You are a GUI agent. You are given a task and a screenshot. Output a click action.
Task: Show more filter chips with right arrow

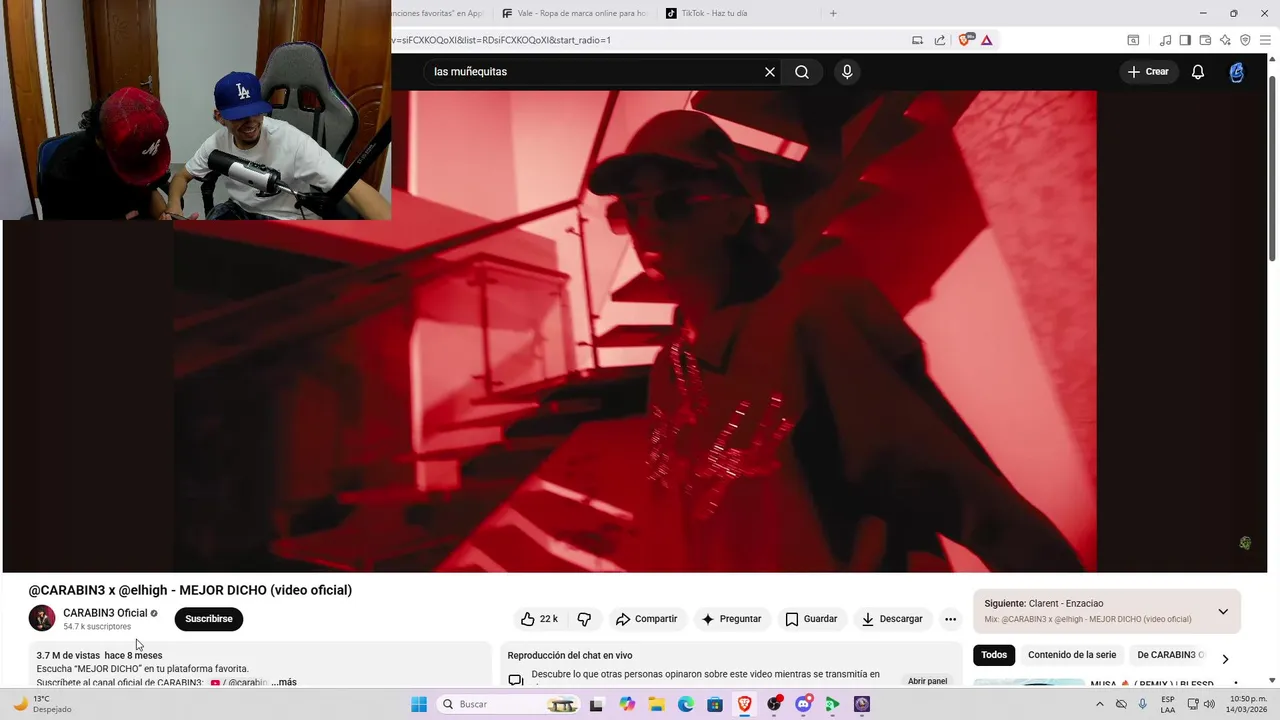[1225, 659]
